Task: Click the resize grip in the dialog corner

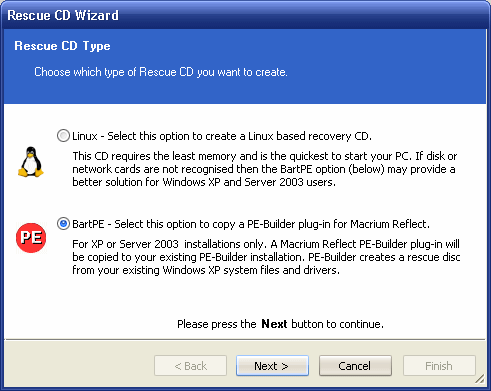Action: point(480,379)
